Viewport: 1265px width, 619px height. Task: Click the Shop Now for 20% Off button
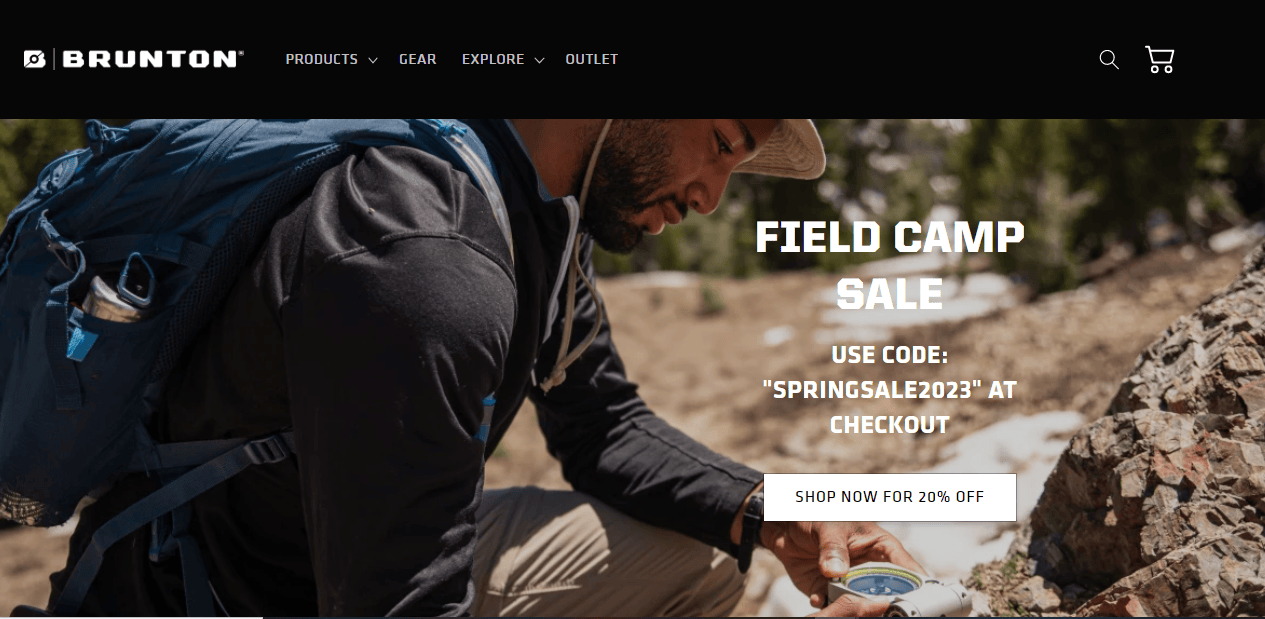click(890, 497)
